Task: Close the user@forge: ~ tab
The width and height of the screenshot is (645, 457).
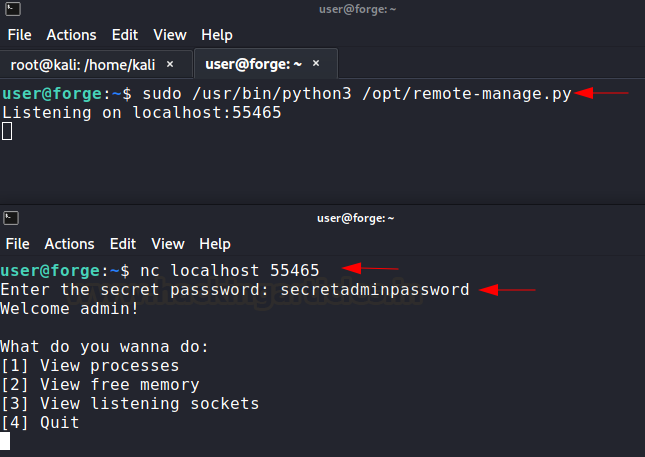Action: point(315,64)
